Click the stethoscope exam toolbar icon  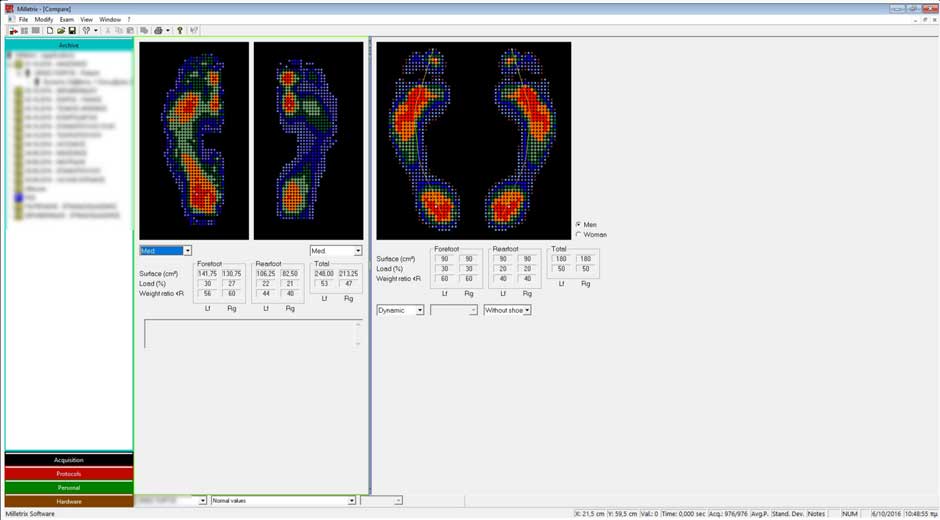click(87, 31)
